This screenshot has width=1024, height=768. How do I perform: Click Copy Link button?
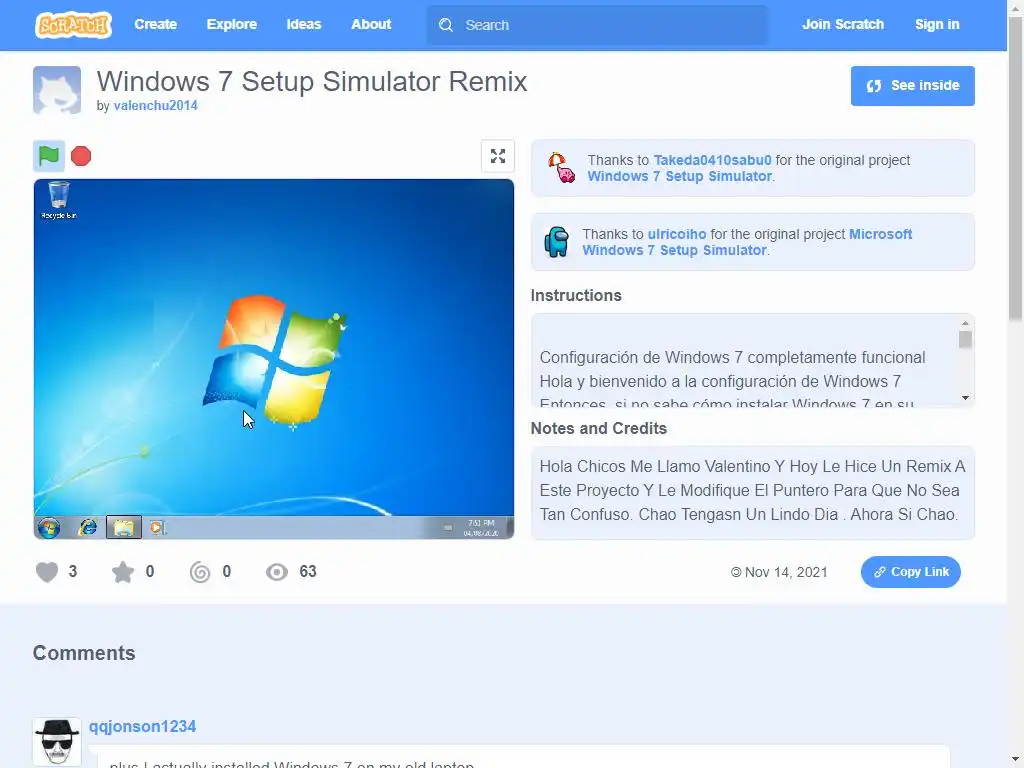(x=910, y=572)
